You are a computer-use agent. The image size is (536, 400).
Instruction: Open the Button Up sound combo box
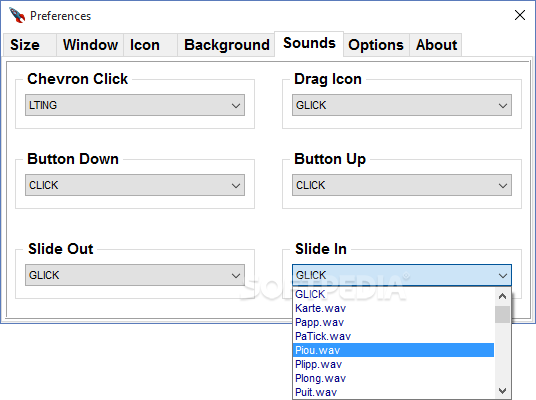click(x=402, y=185)
